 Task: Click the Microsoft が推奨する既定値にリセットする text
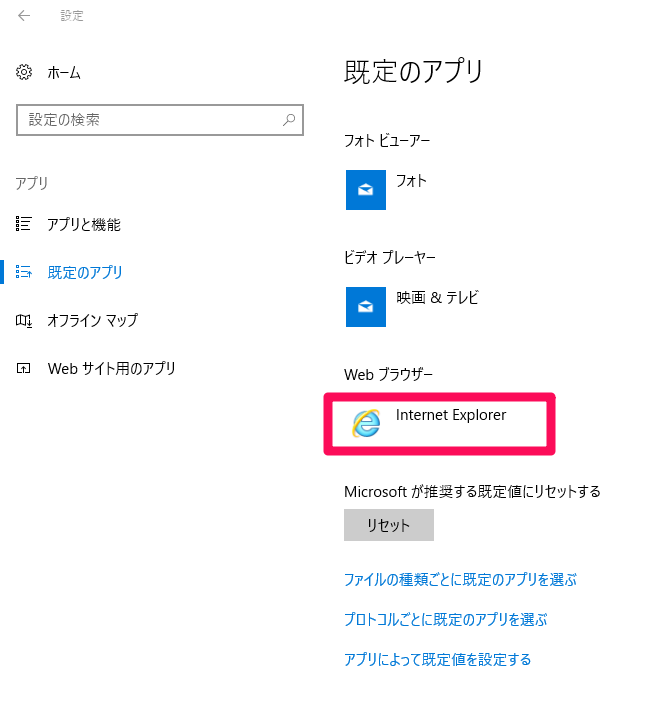tap(472, 491)
